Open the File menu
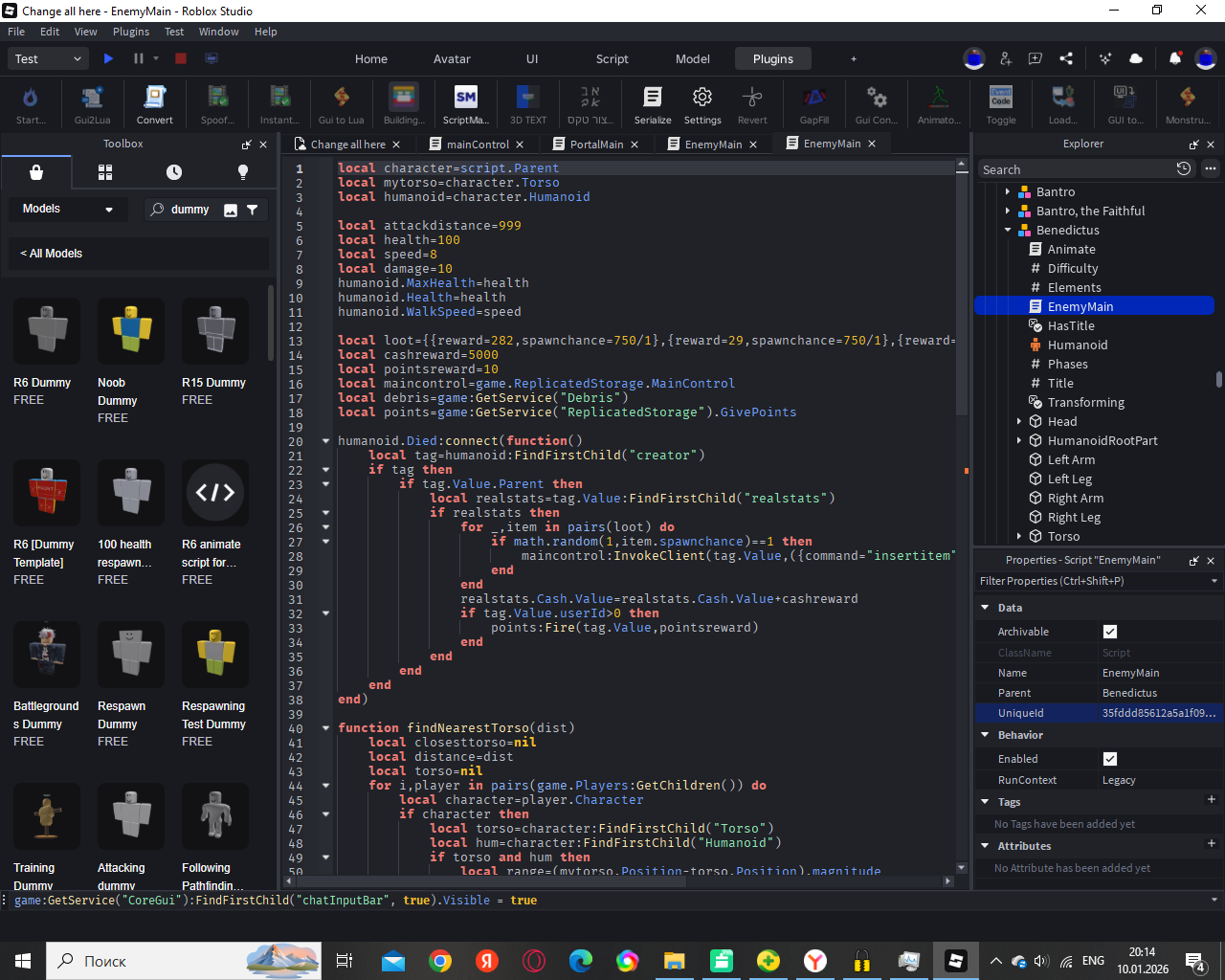 pos(16,32)
